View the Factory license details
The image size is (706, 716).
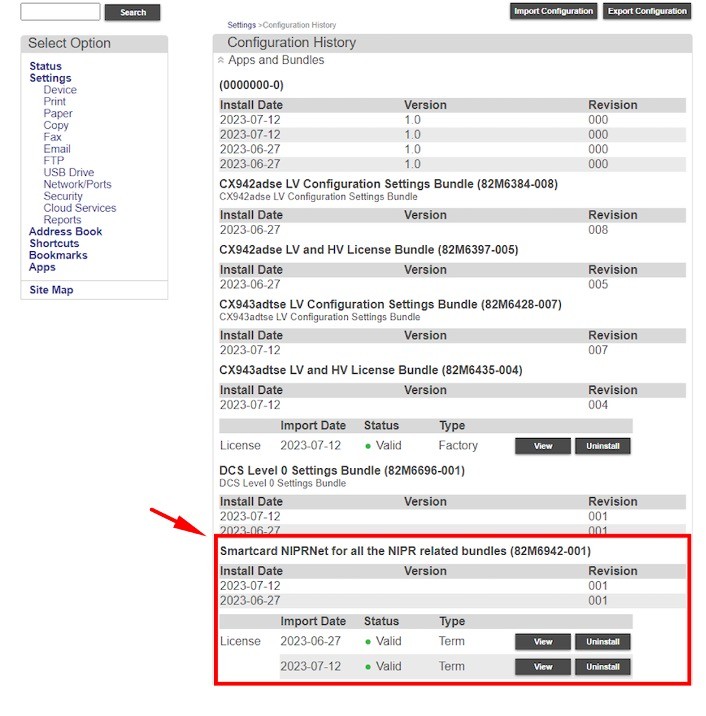[x=543, y=446]
